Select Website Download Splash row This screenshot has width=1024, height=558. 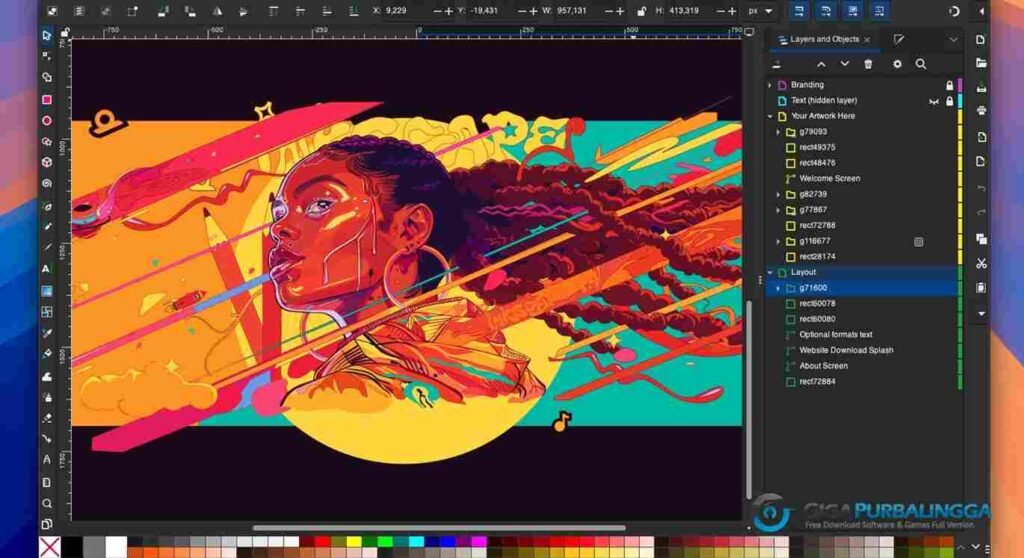coord(862,350)
